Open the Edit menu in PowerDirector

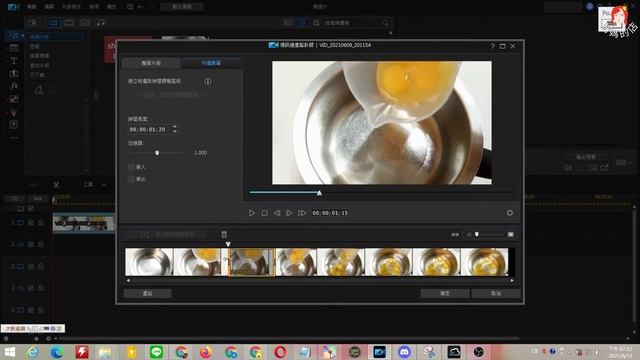[49, 7]
